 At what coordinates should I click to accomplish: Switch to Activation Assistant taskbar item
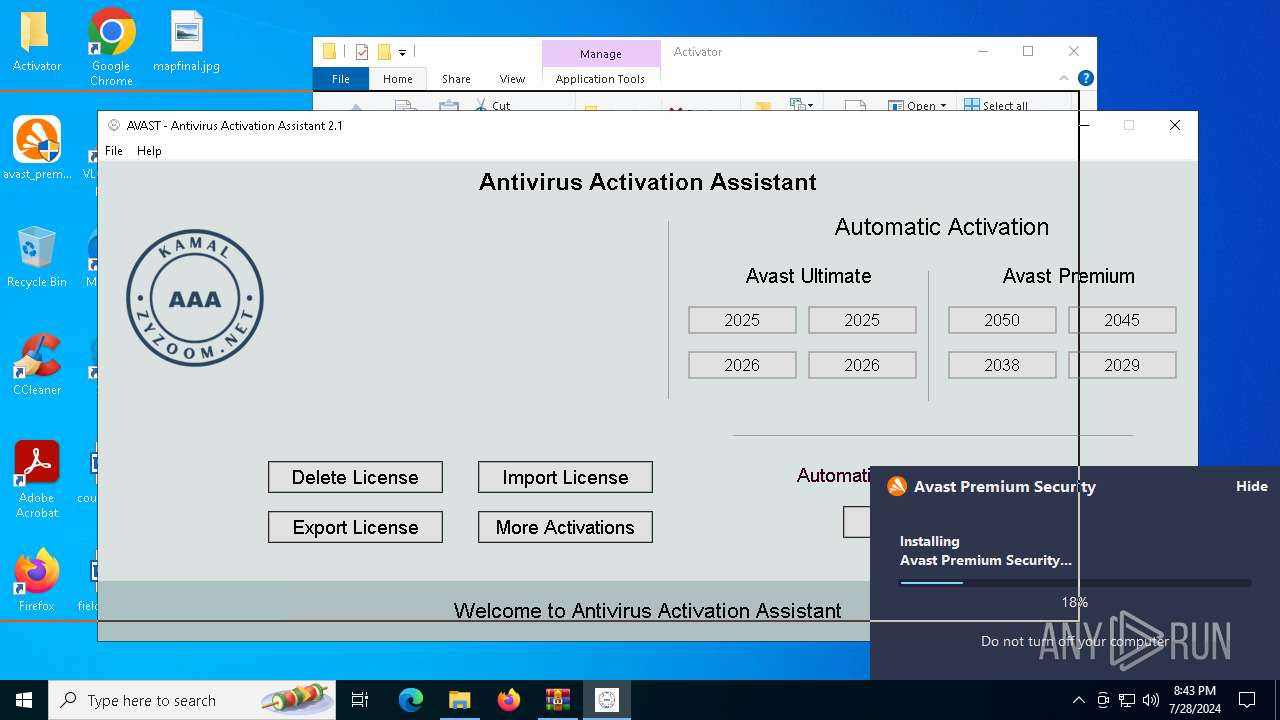point(607,700)
